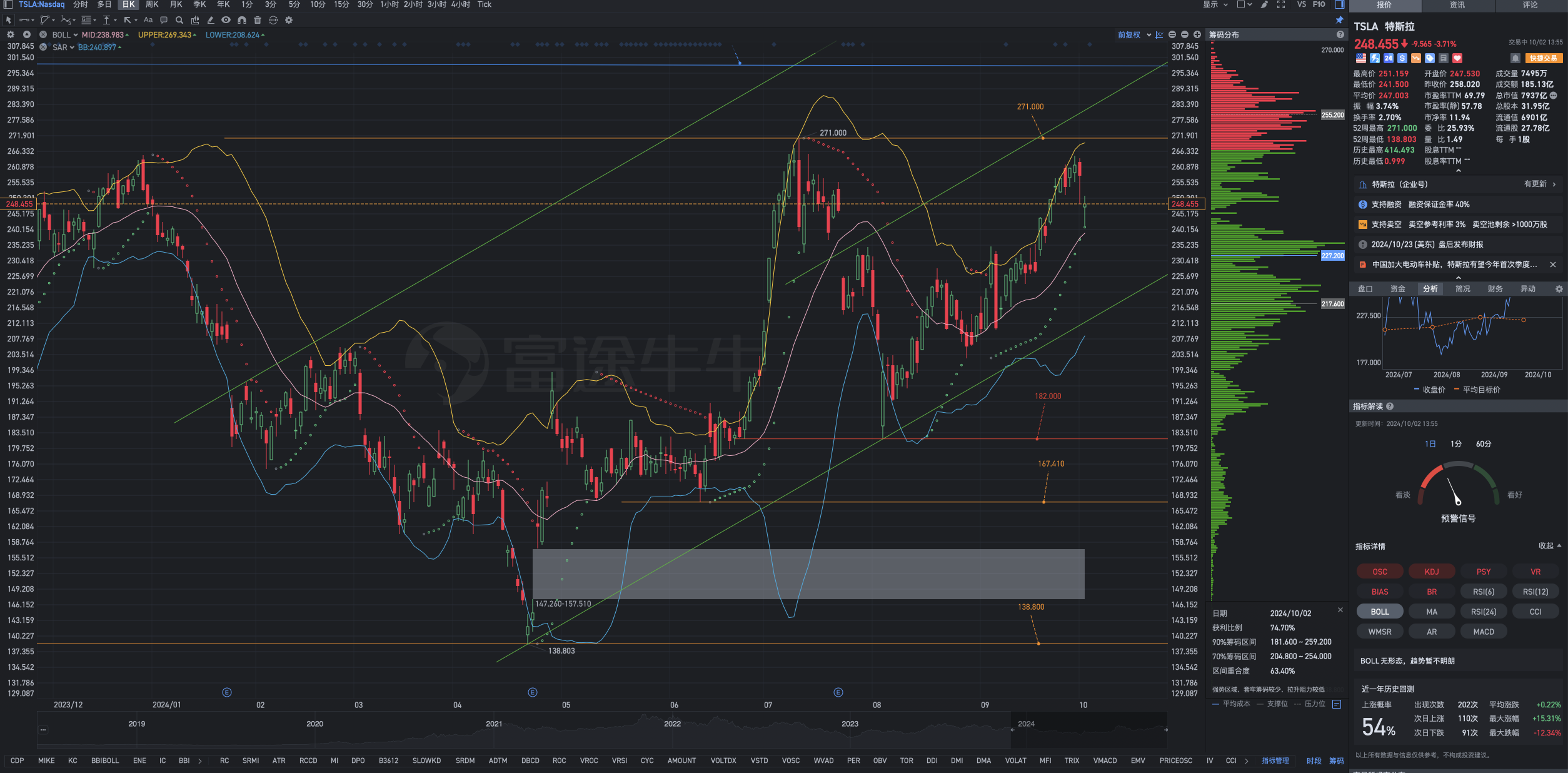
Task: Click the blue pin icon
Action: (x=1339, y=20)
